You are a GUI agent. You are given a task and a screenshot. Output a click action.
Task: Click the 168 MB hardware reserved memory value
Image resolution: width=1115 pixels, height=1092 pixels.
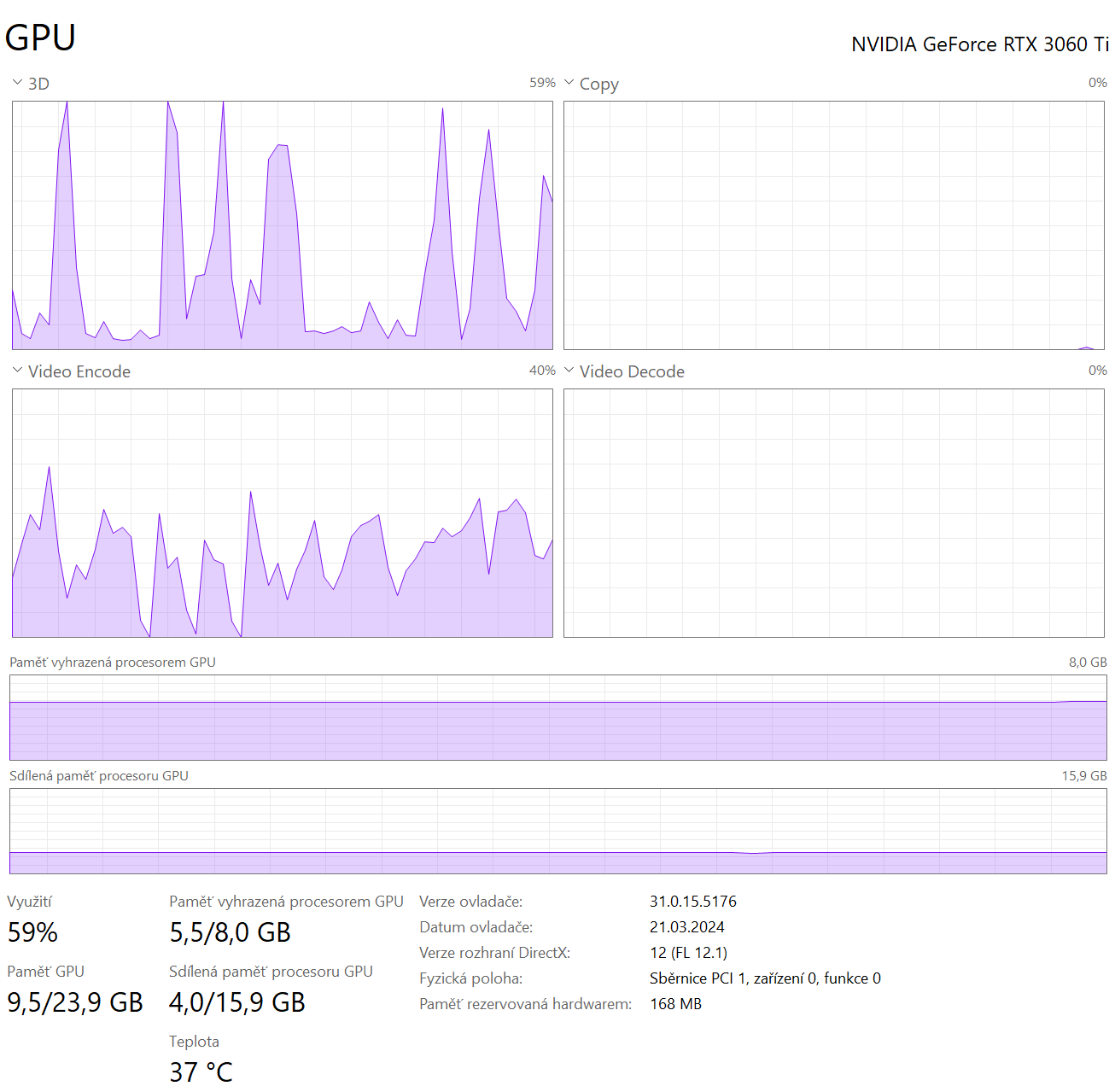675,1004
